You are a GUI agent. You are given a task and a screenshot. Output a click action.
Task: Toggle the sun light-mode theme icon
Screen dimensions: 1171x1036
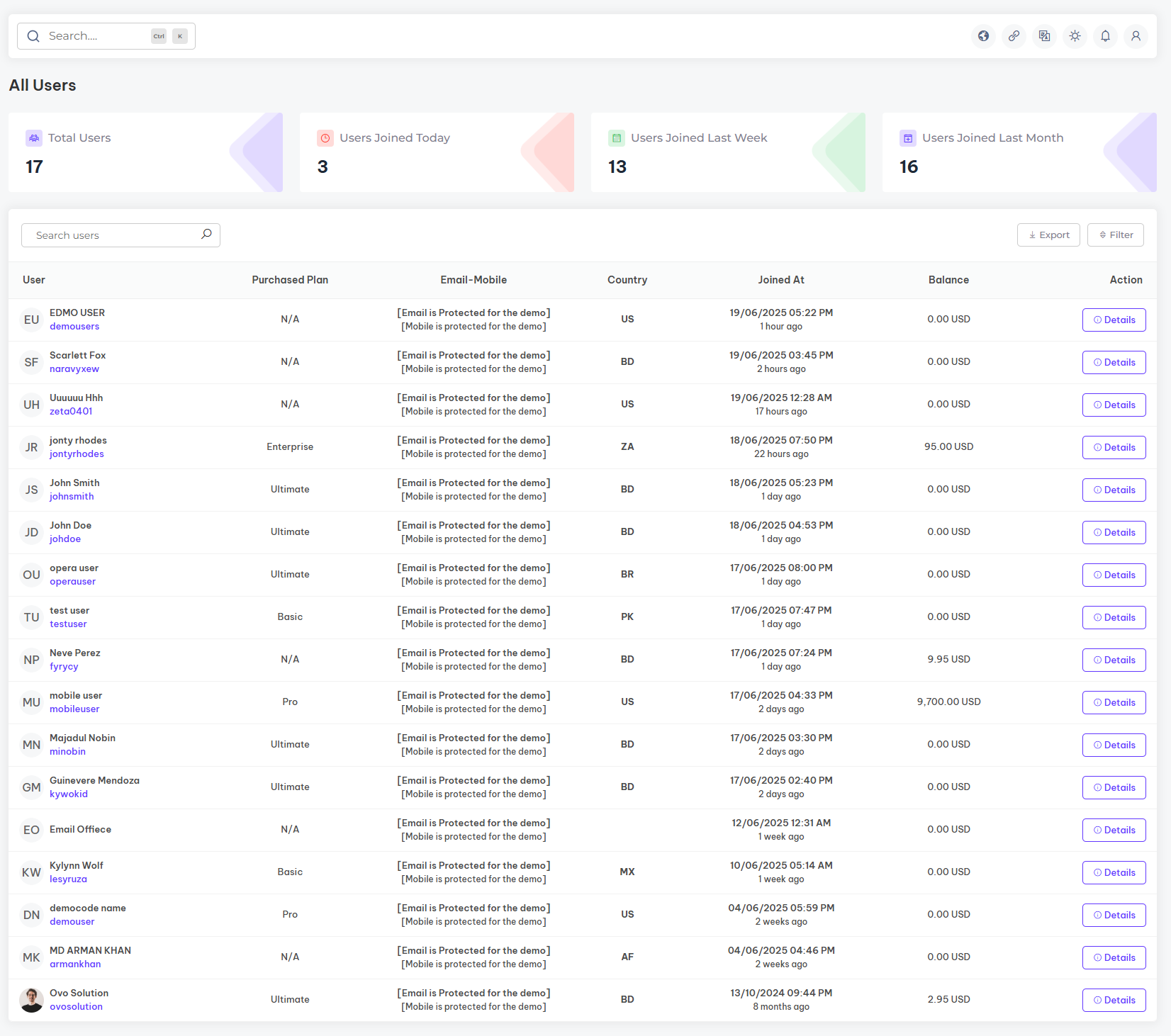click(1075, 36)
